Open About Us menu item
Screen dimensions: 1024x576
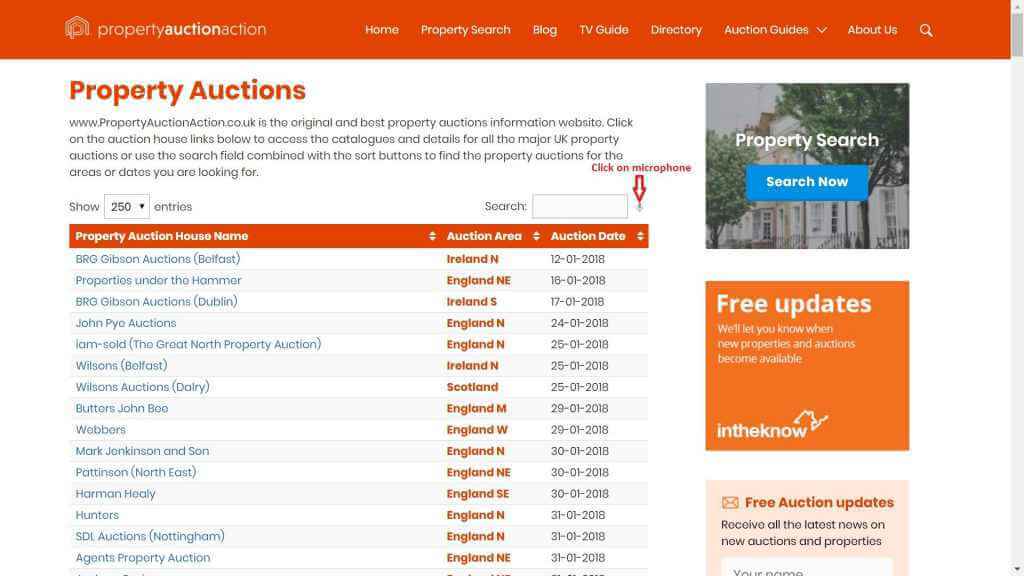(872, 30)
